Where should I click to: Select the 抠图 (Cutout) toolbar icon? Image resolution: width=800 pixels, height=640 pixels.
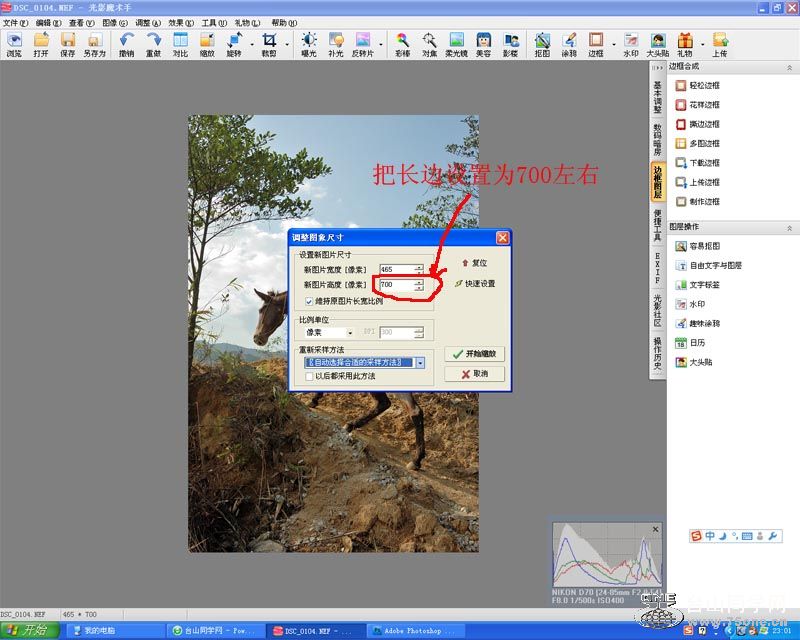tap(542, 44)
